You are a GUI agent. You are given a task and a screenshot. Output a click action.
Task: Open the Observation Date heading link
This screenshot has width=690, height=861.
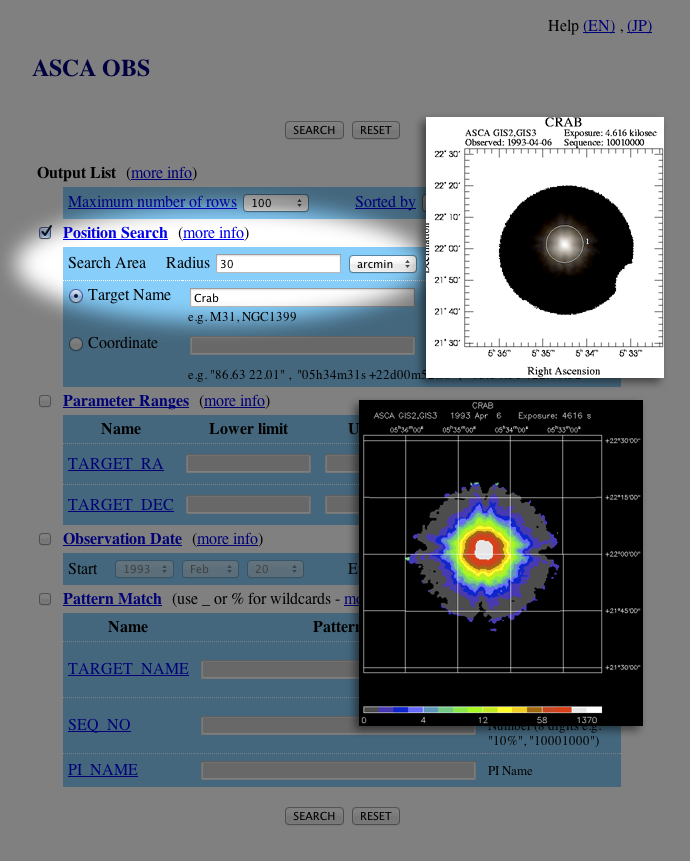[122, 539]
